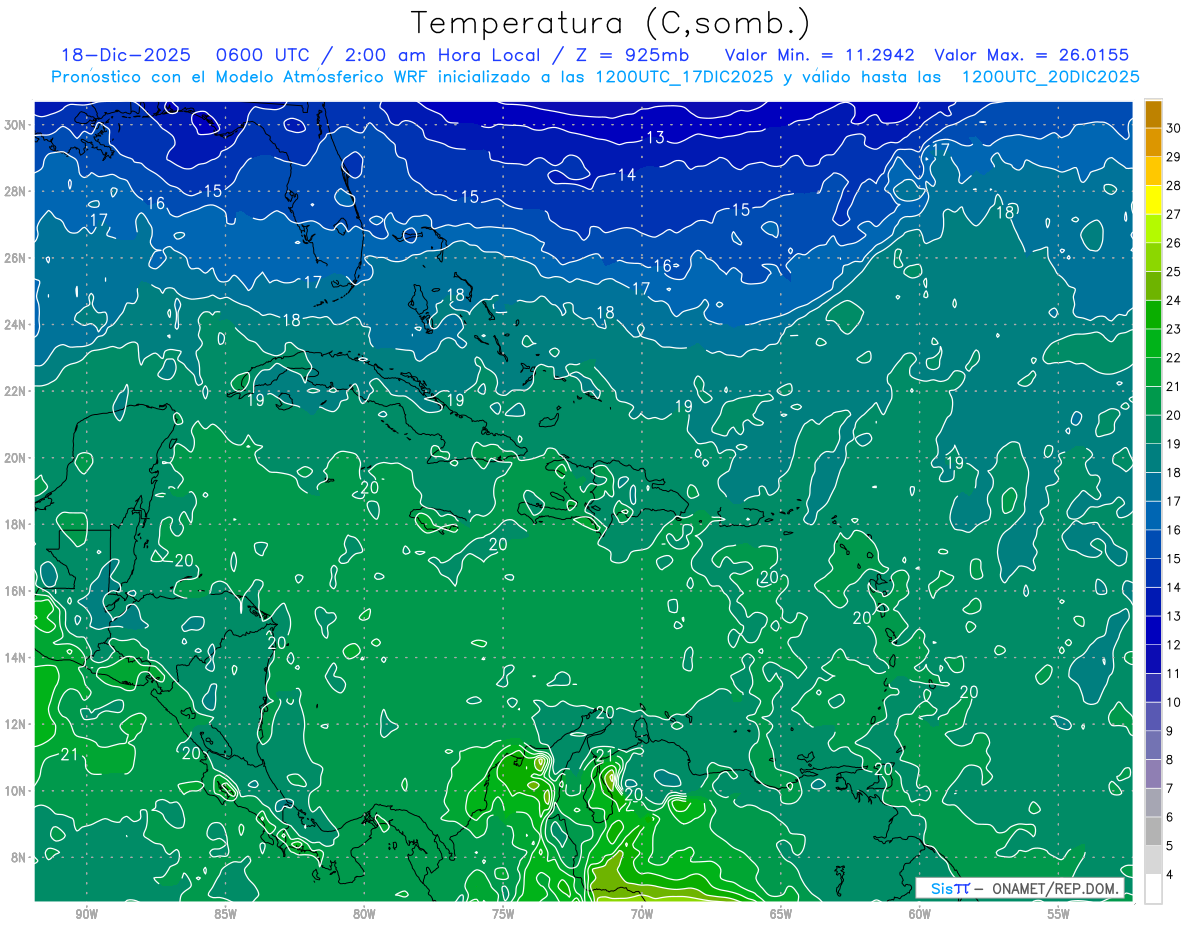Pick the yellow swatch between 27 and 28
The width and height of the screenshot is (1200, 927).
(x=1153, y=199)
